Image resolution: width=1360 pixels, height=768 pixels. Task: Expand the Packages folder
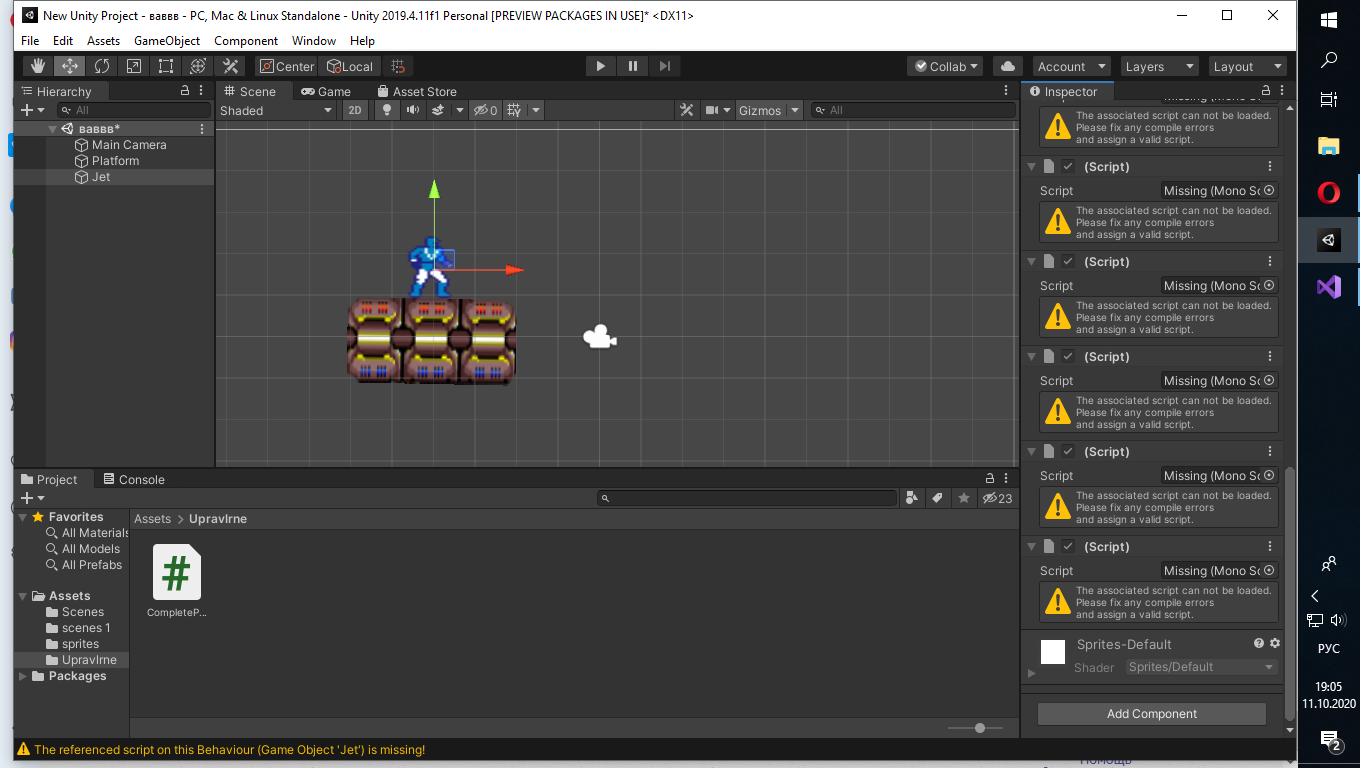(23, 676)
